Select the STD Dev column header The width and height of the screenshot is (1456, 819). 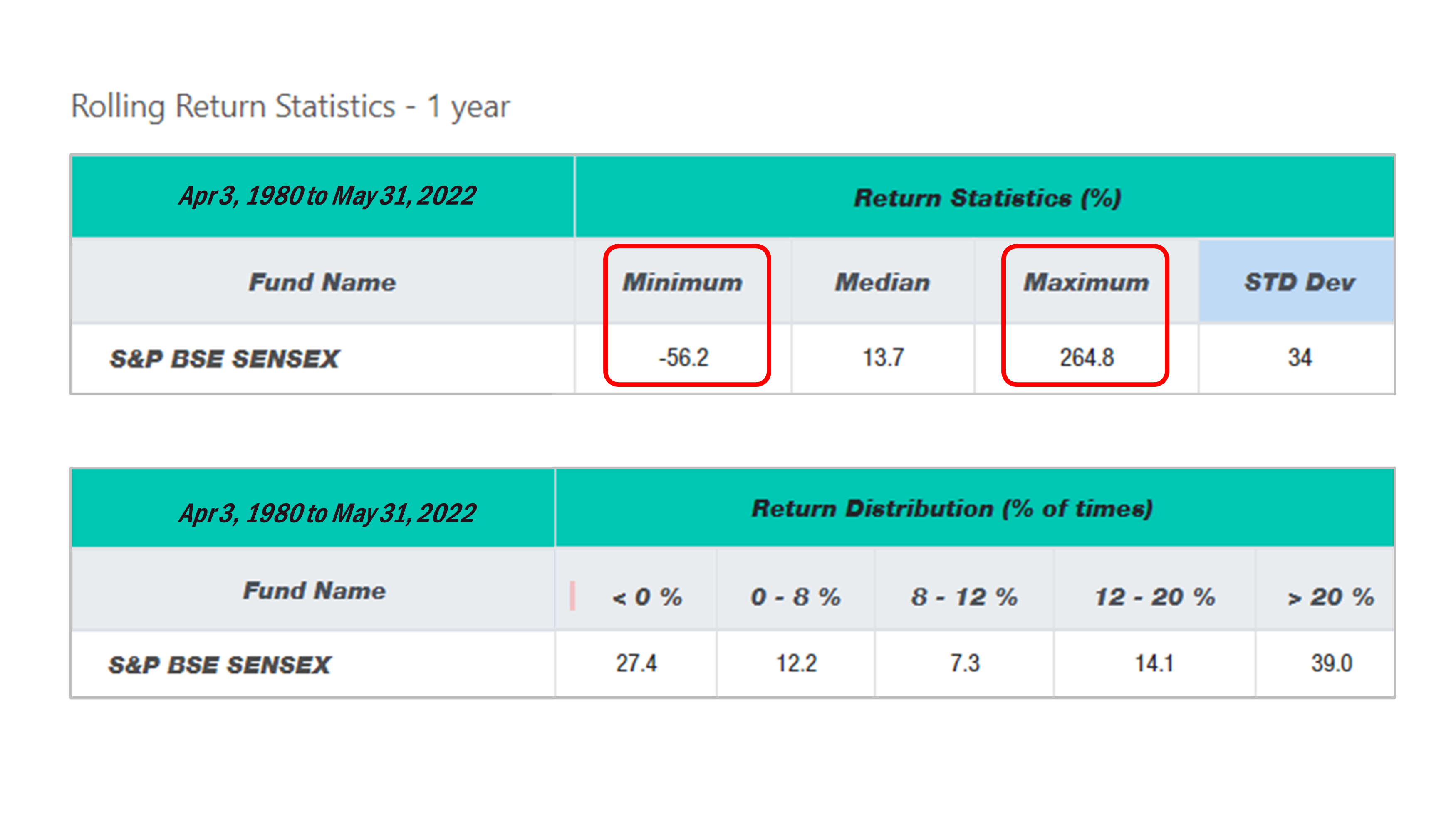pos(1299,282)
